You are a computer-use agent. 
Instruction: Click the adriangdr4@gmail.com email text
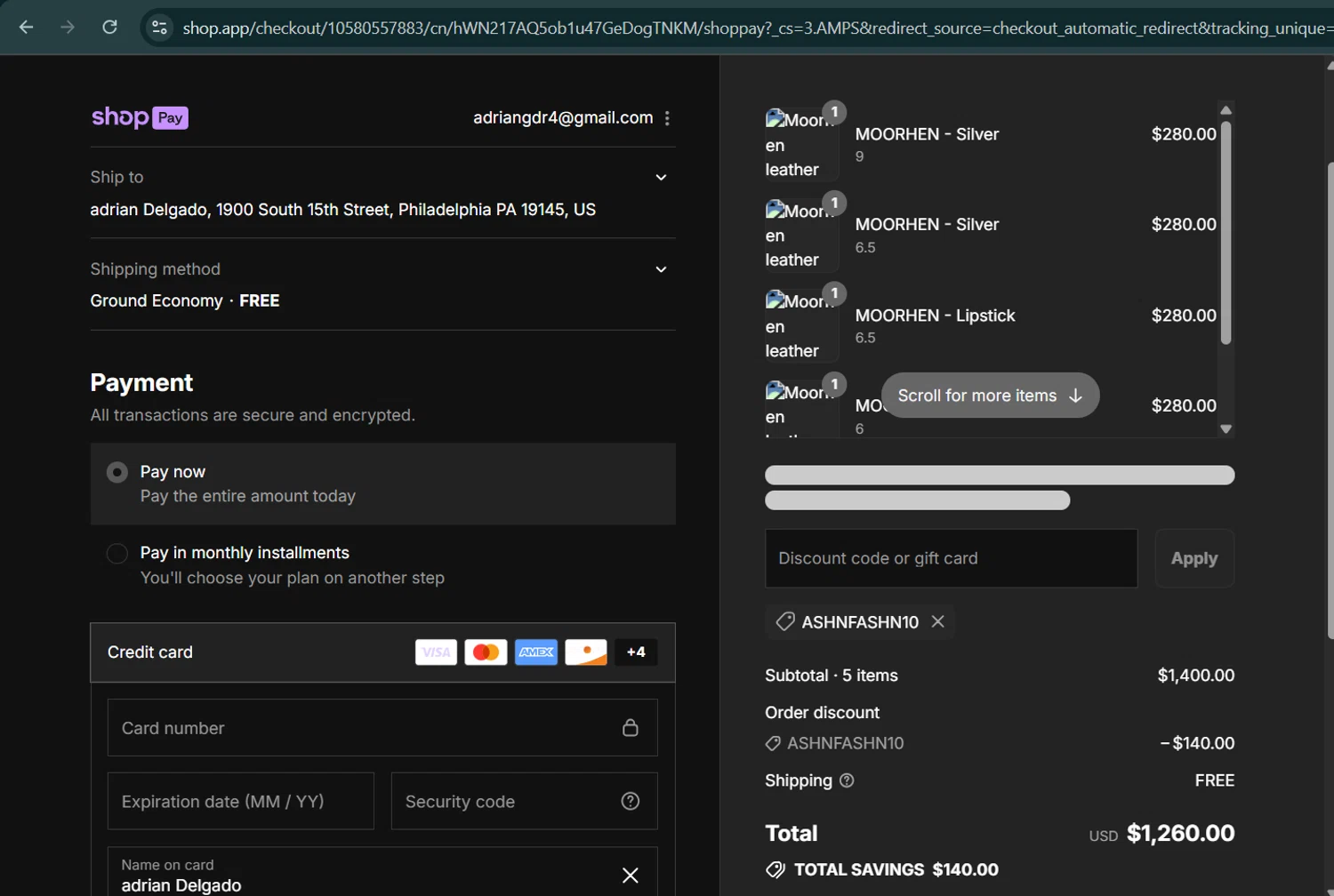(563, 118)
